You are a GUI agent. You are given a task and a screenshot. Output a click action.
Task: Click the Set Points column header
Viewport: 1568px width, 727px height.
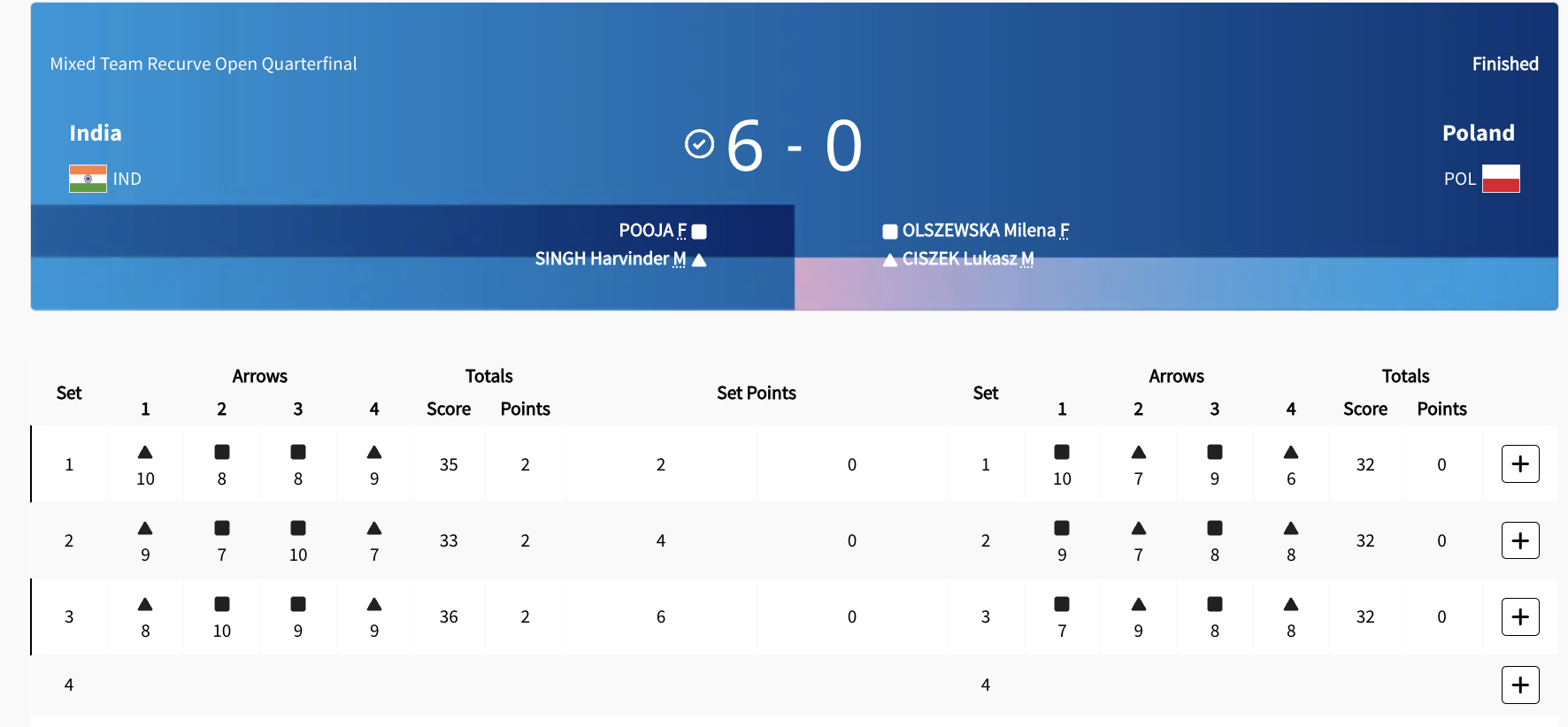756,393
